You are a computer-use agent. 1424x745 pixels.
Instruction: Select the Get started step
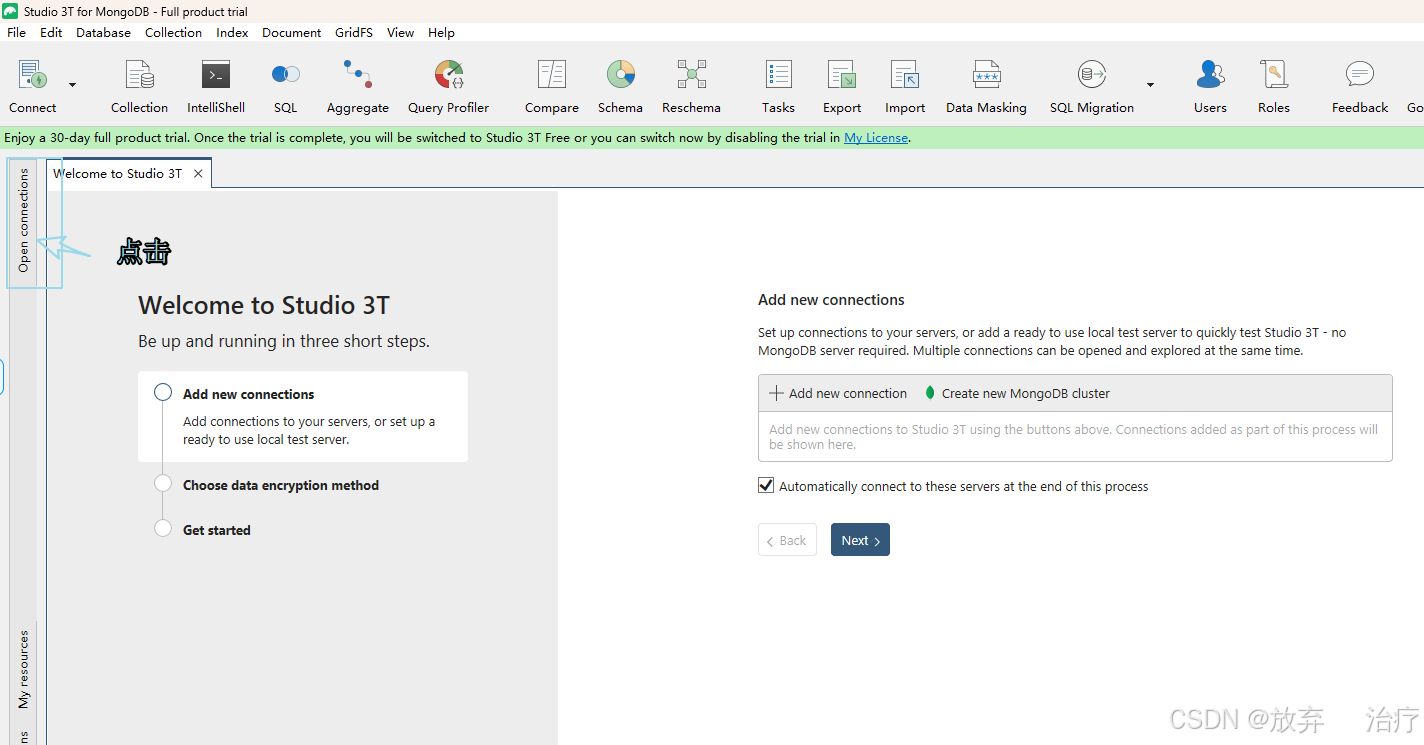(216, 530)
